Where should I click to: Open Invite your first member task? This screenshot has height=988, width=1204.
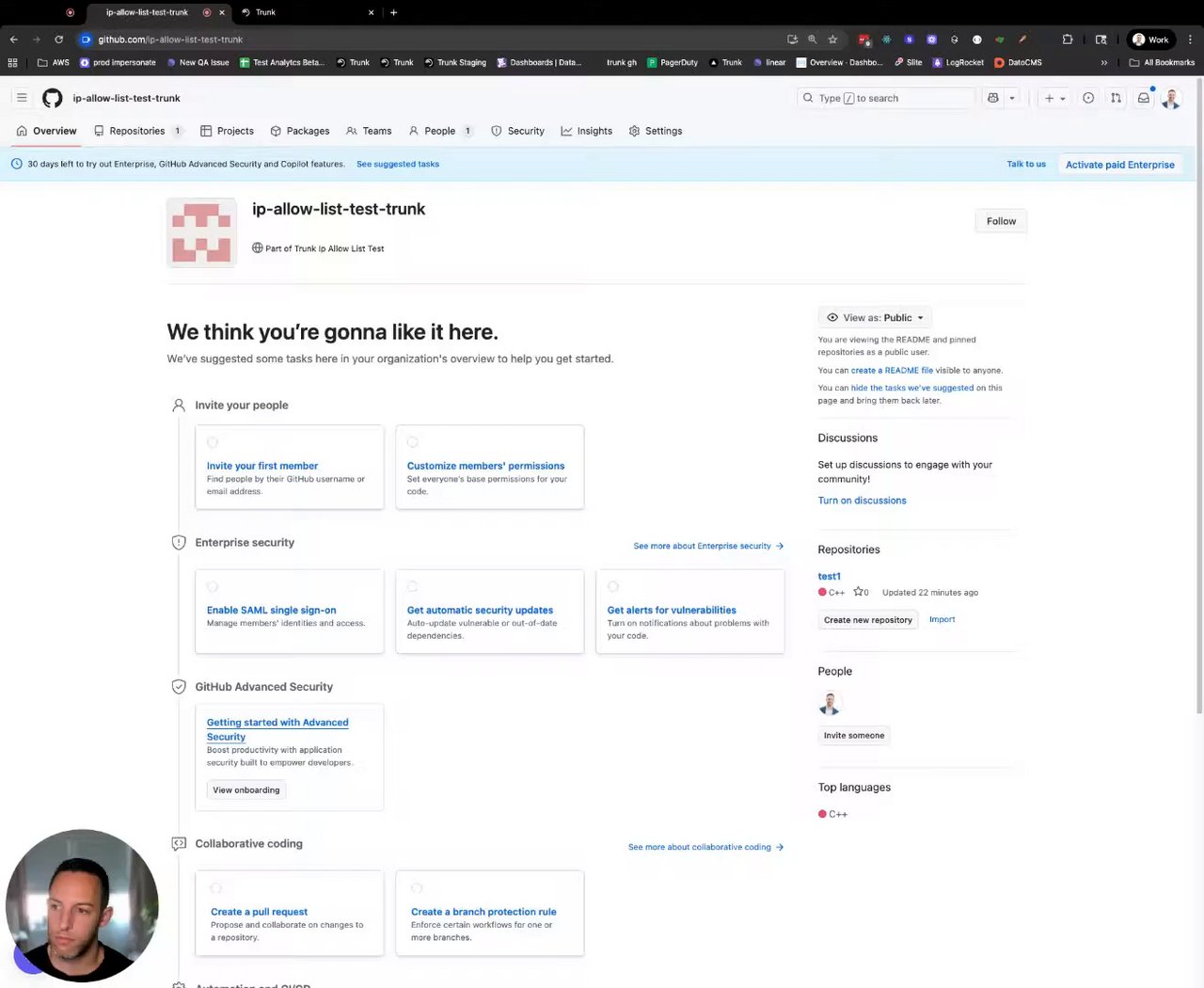coord(262,466)
